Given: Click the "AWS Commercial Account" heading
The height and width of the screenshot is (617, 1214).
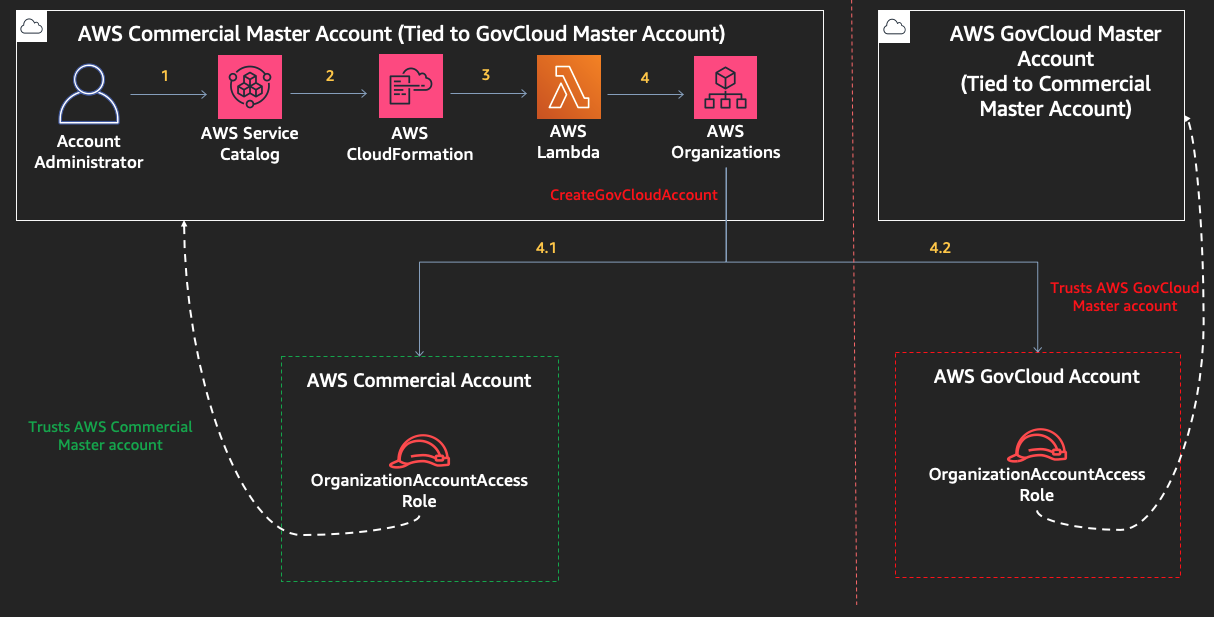Looking at the screenshot, I should click(419, 381).
